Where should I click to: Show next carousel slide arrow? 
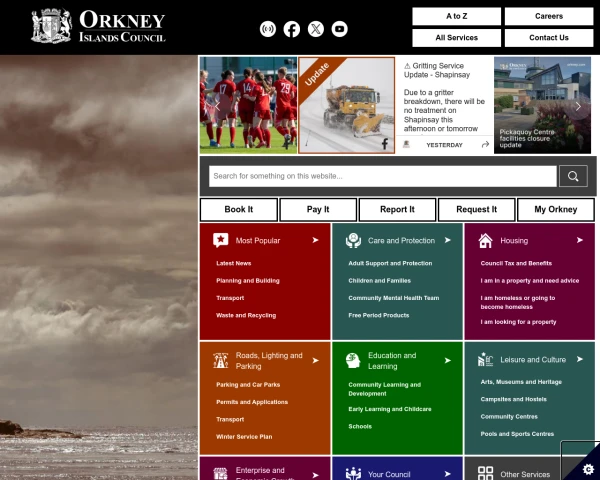578,106
